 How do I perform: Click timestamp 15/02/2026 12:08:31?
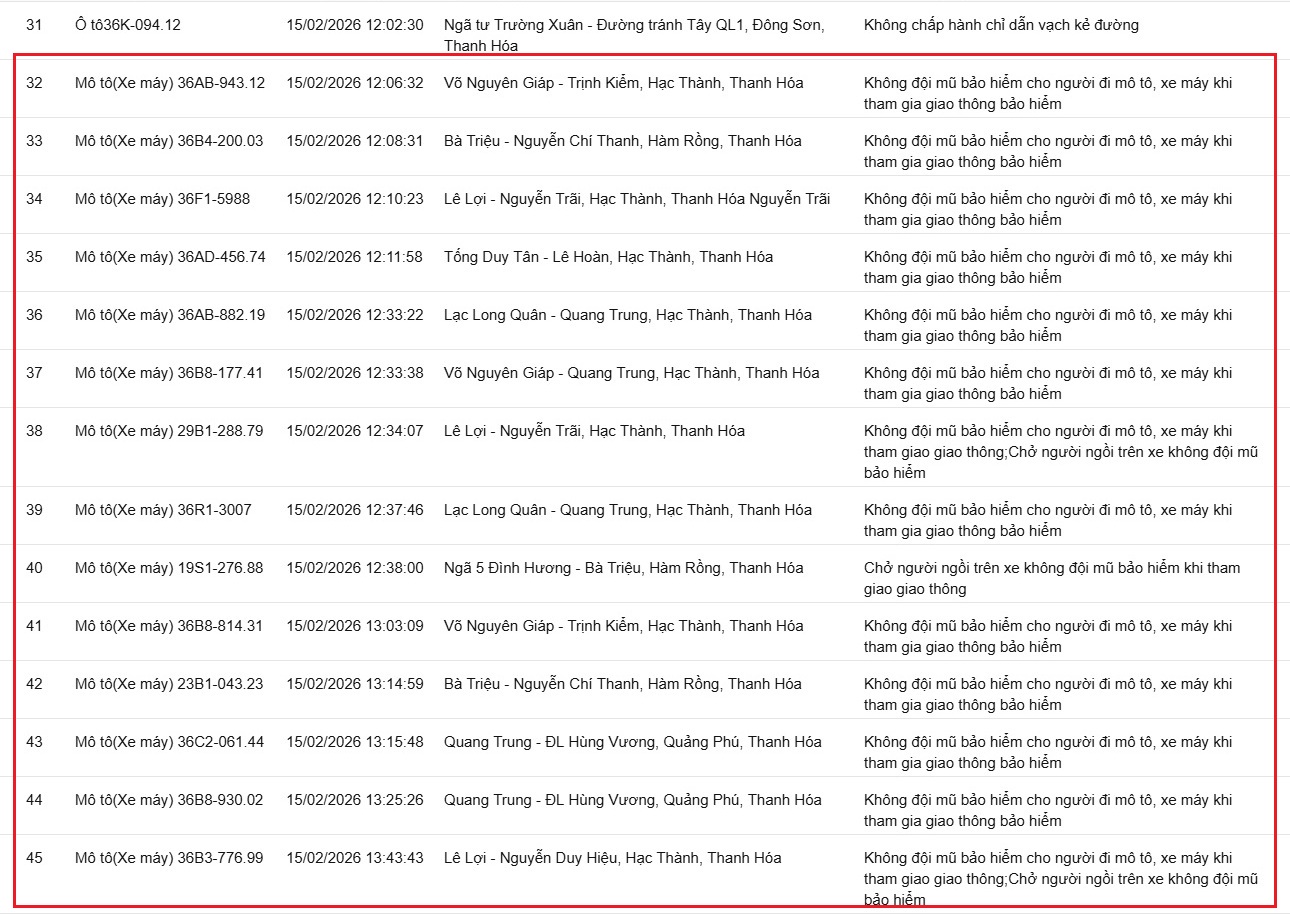pyautogui.click(x=354, y=141)
